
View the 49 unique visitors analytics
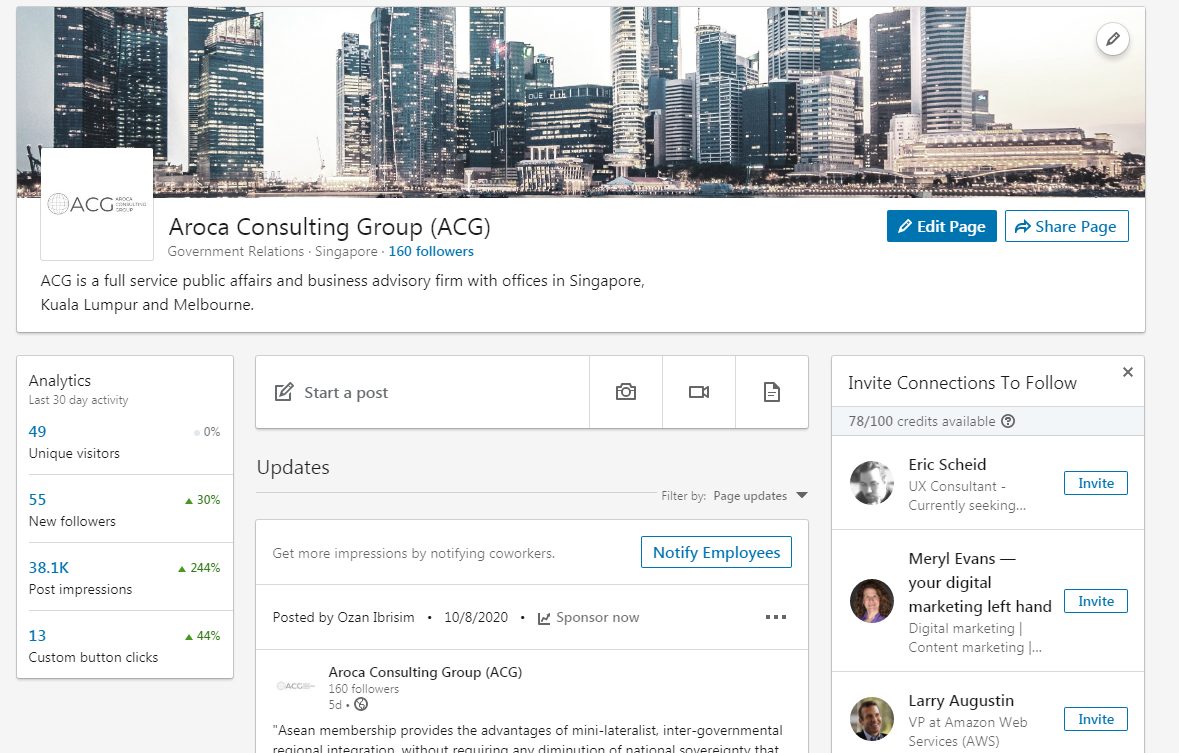pos(38,432)
